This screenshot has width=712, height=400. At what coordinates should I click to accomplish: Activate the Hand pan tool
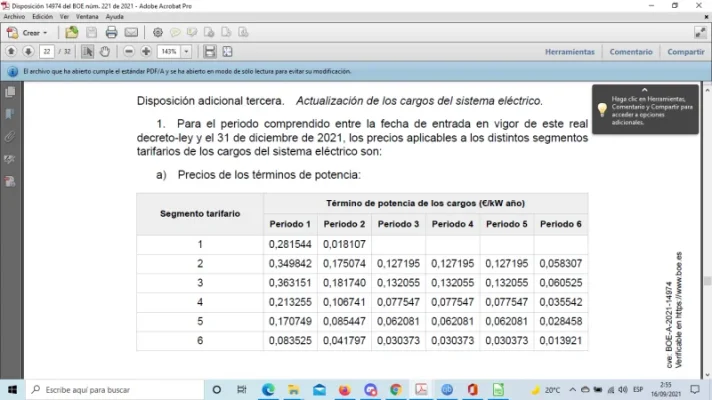click(x=104, y=52)
